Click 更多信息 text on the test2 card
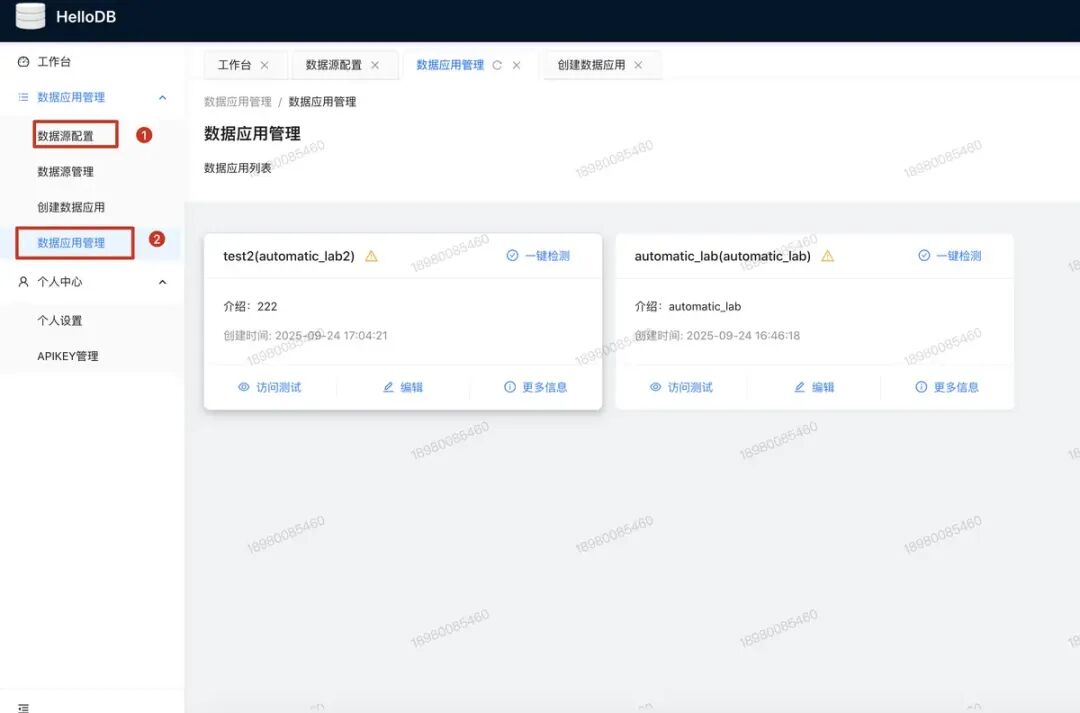 pos(545,387)
